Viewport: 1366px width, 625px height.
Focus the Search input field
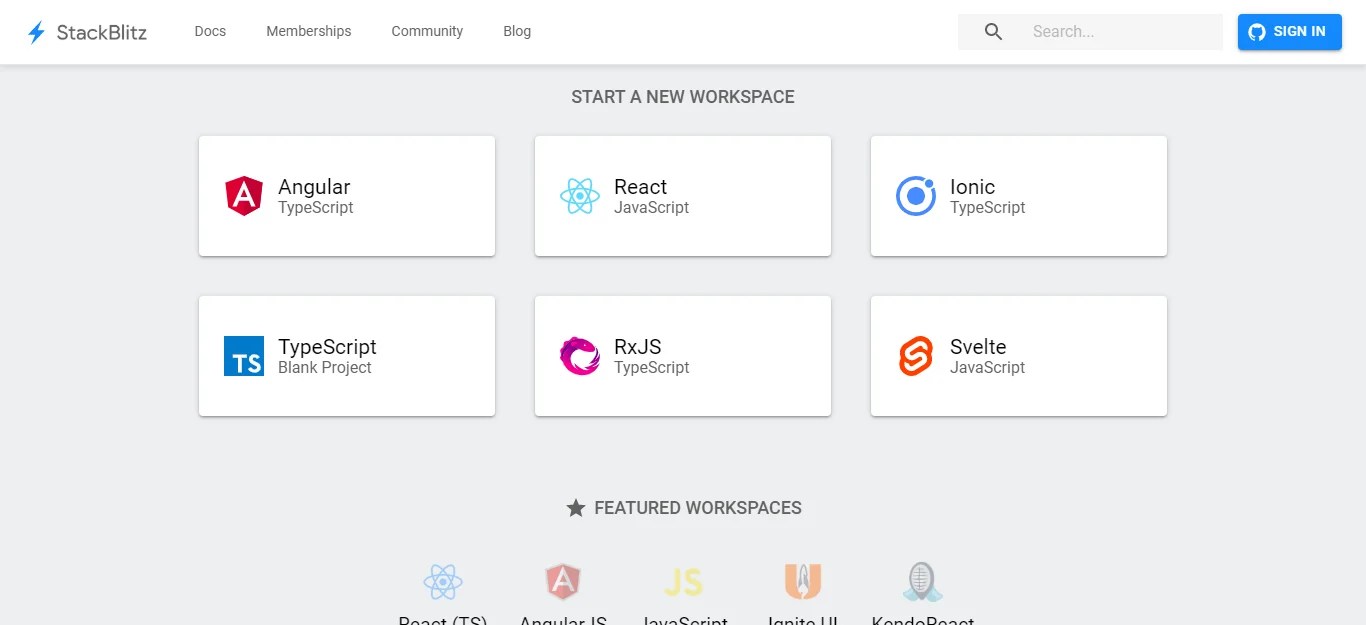(1090, 32)
